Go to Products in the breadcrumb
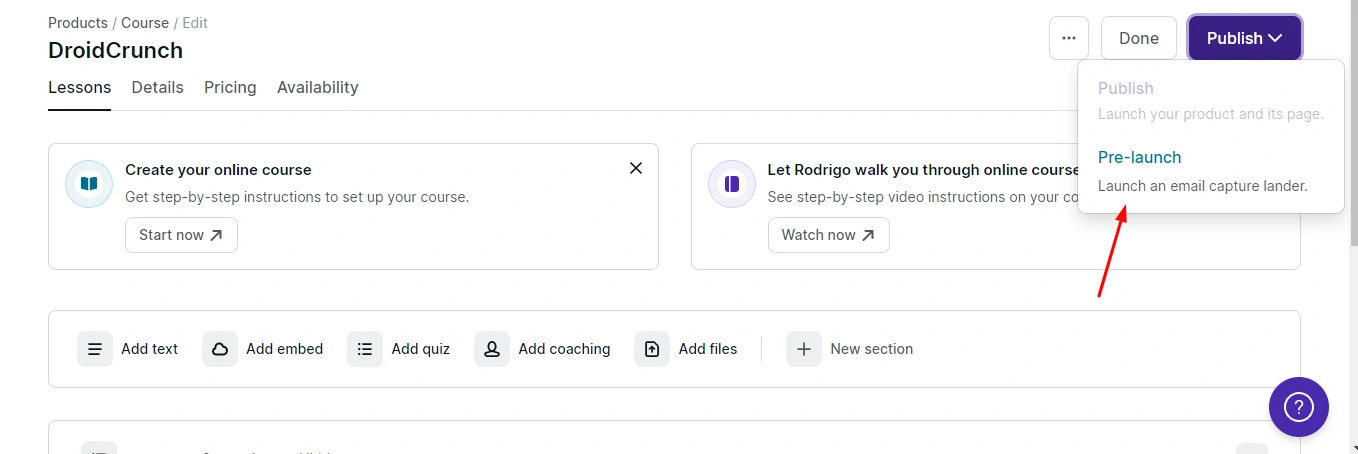 [78, 22]
